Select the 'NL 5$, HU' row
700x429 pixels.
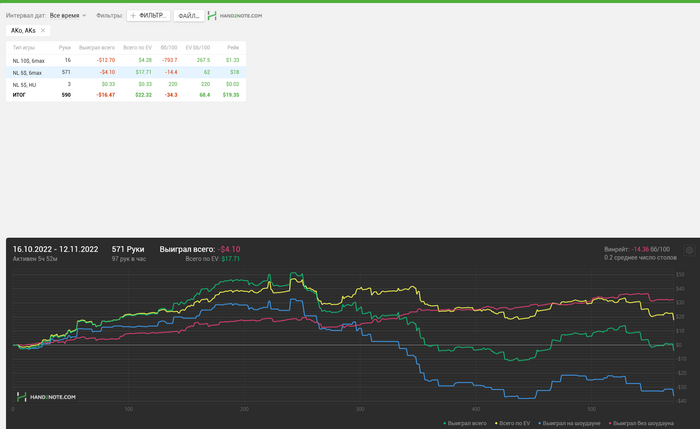[126, 84]
